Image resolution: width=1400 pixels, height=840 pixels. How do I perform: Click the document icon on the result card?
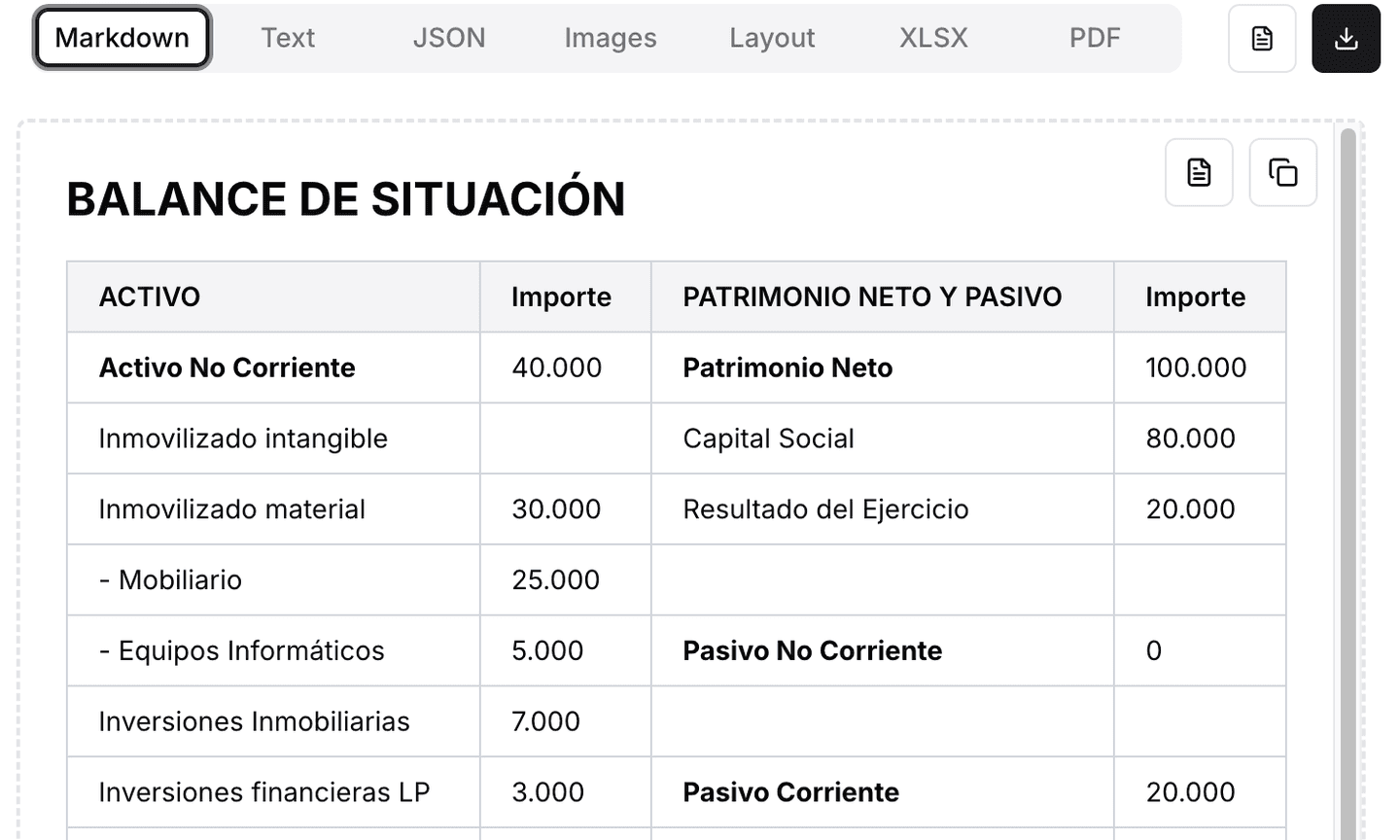1199,172
